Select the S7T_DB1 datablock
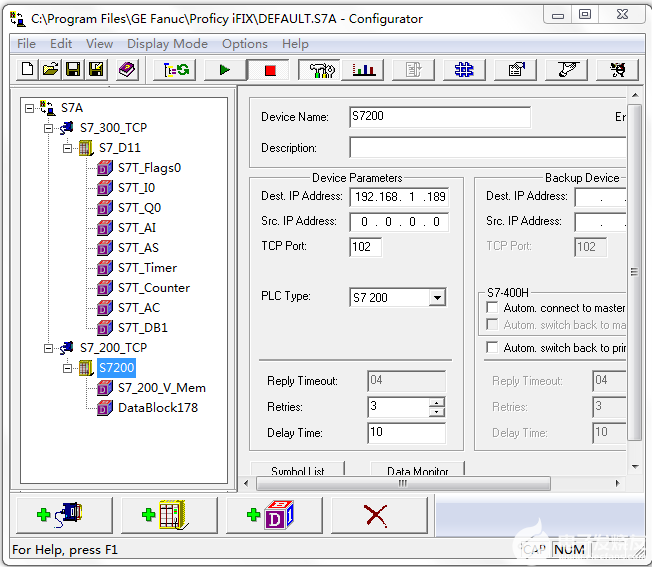This screenshot has height=567, width=652. [143, 328]
